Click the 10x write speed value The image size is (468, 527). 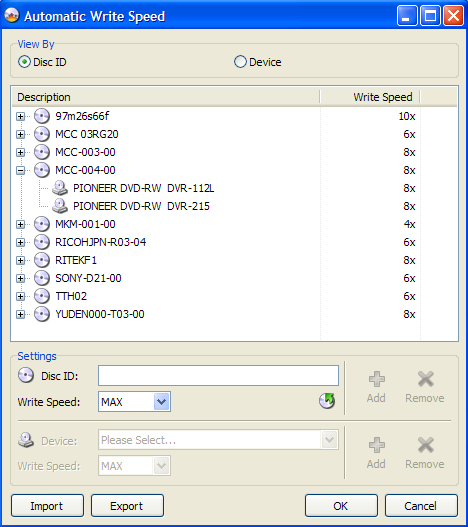(x=407, y=116)
